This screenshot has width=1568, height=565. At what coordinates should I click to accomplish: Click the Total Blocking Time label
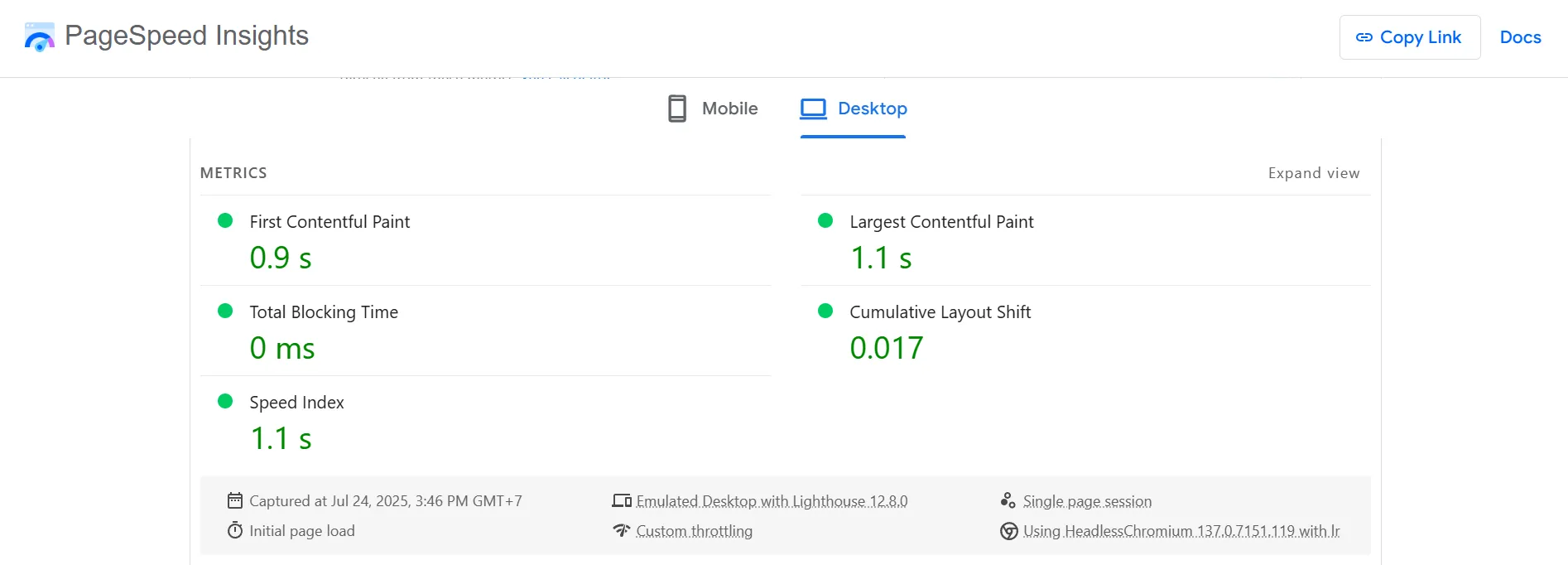click(x=324, y=312)
